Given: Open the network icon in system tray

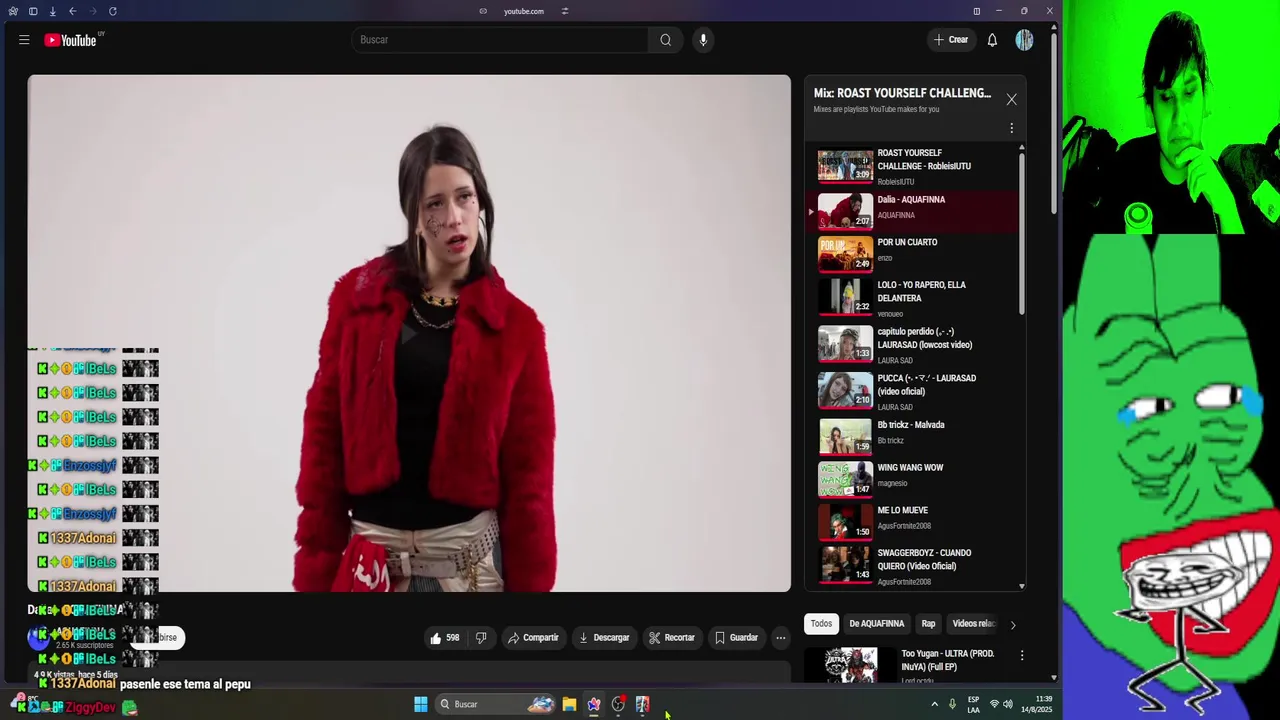Looking at the screenshot, I should click(994, 704).
